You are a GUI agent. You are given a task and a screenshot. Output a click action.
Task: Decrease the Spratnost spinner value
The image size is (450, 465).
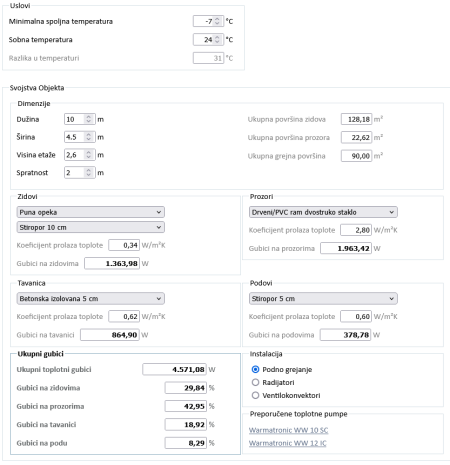point(88,175)
